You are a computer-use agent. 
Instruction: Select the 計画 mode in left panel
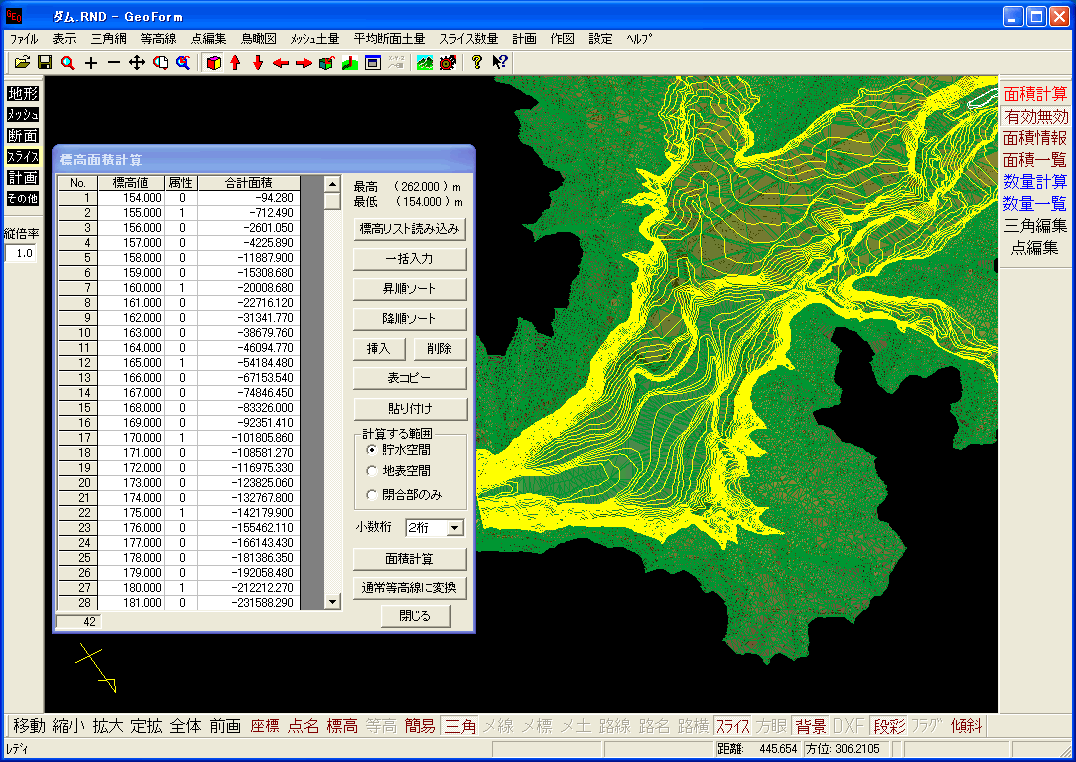coord(23,178)
